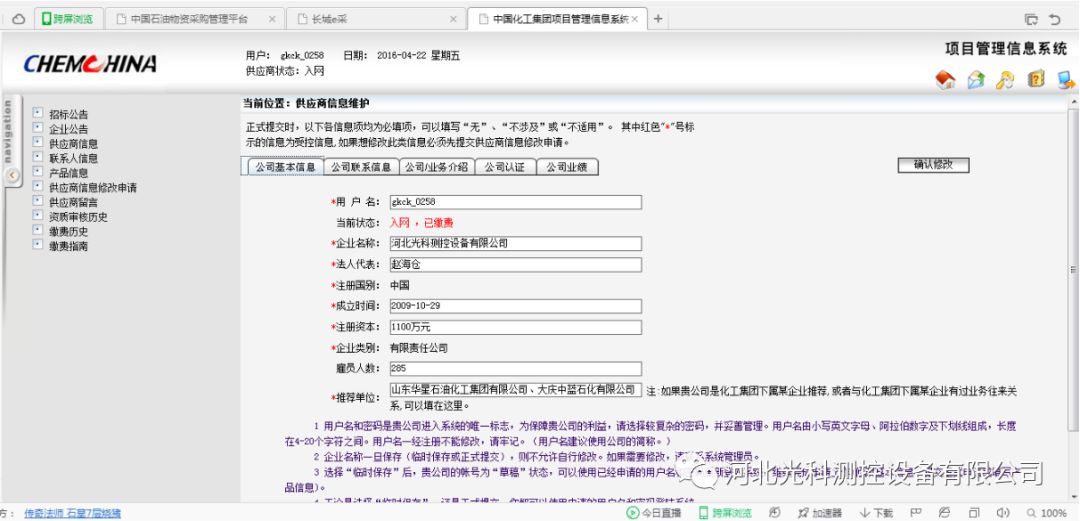Click the 跨屏浏览 status bar button

tap(725, 513)
